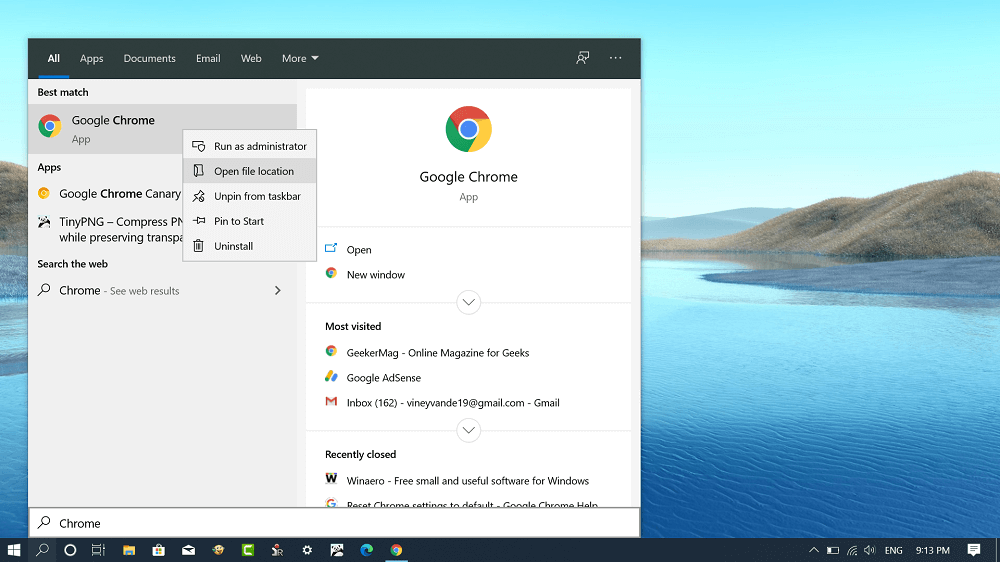Click the TinyPNG panda icon
The width and height of the screenshot is (1000, 562).
44,222
